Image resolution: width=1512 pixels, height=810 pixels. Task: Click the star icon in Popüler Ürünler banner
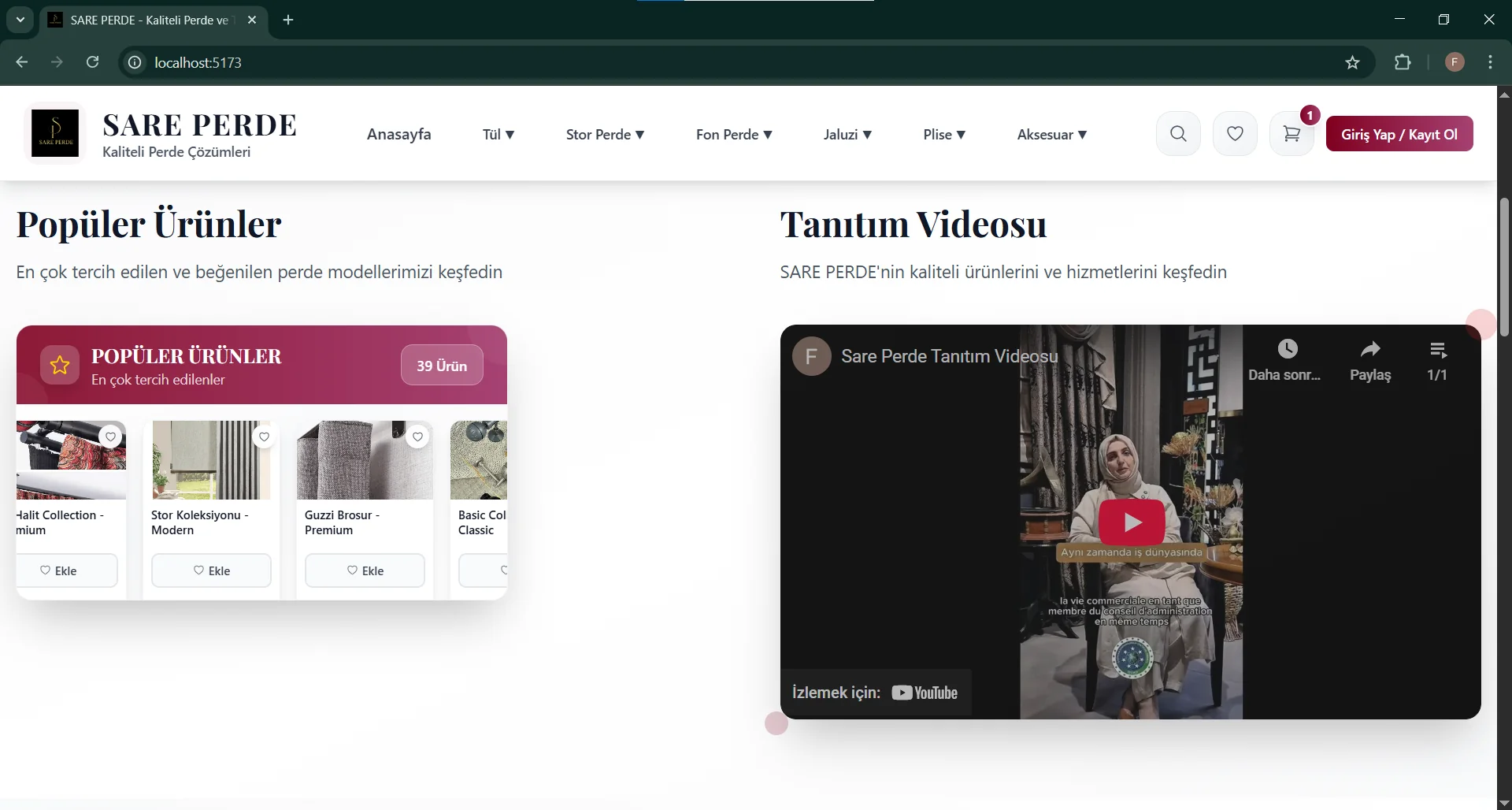tap(60, 365)
